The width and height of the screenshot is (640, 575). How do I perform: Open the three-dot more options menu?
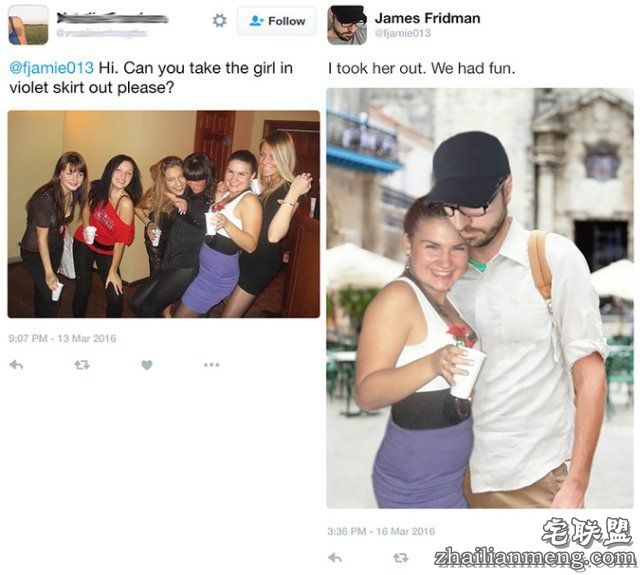pyautogui.click(x=211, y=364)
